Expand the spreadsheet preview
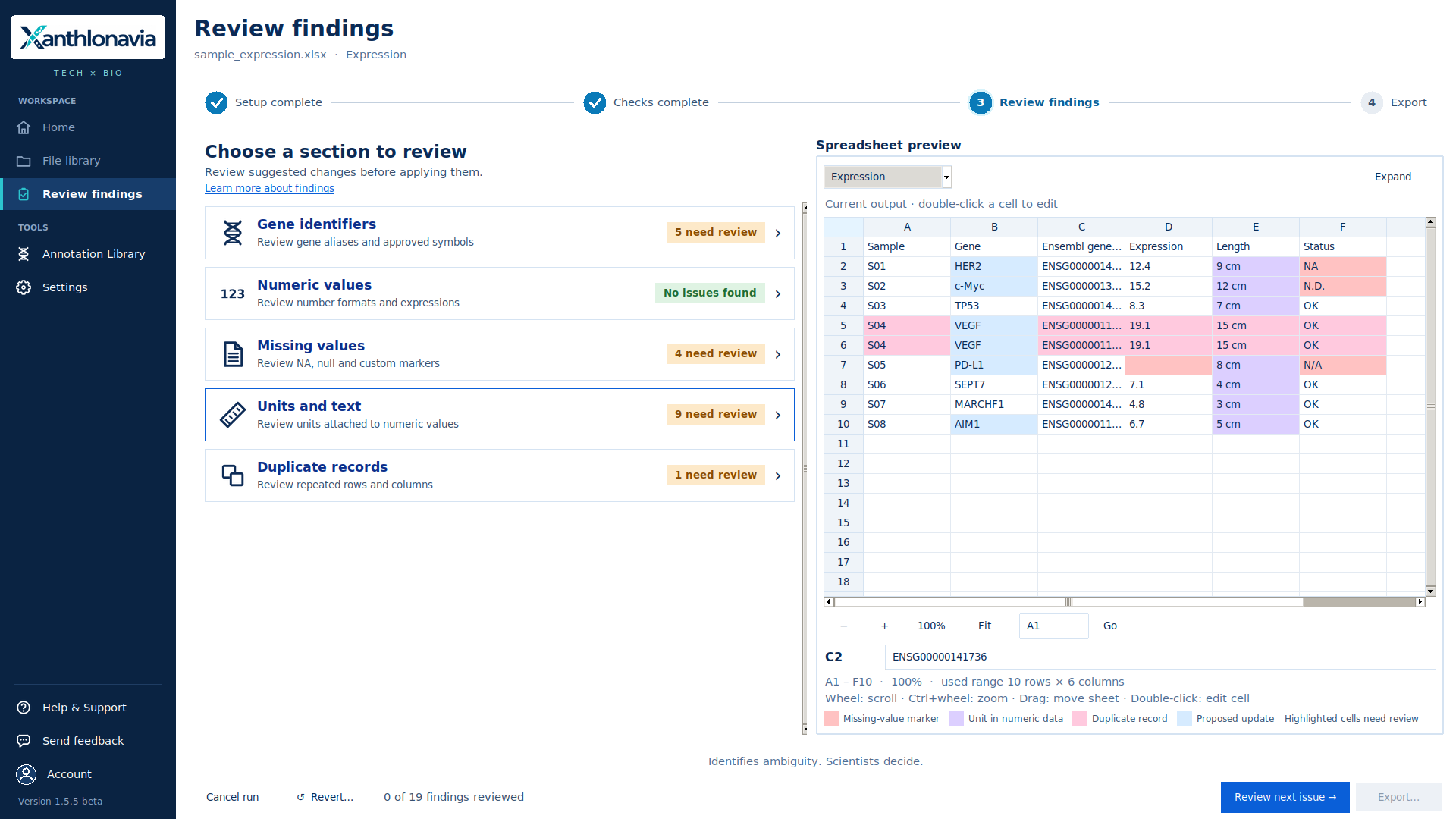 pyautogui.click(x=1393, y=177)
